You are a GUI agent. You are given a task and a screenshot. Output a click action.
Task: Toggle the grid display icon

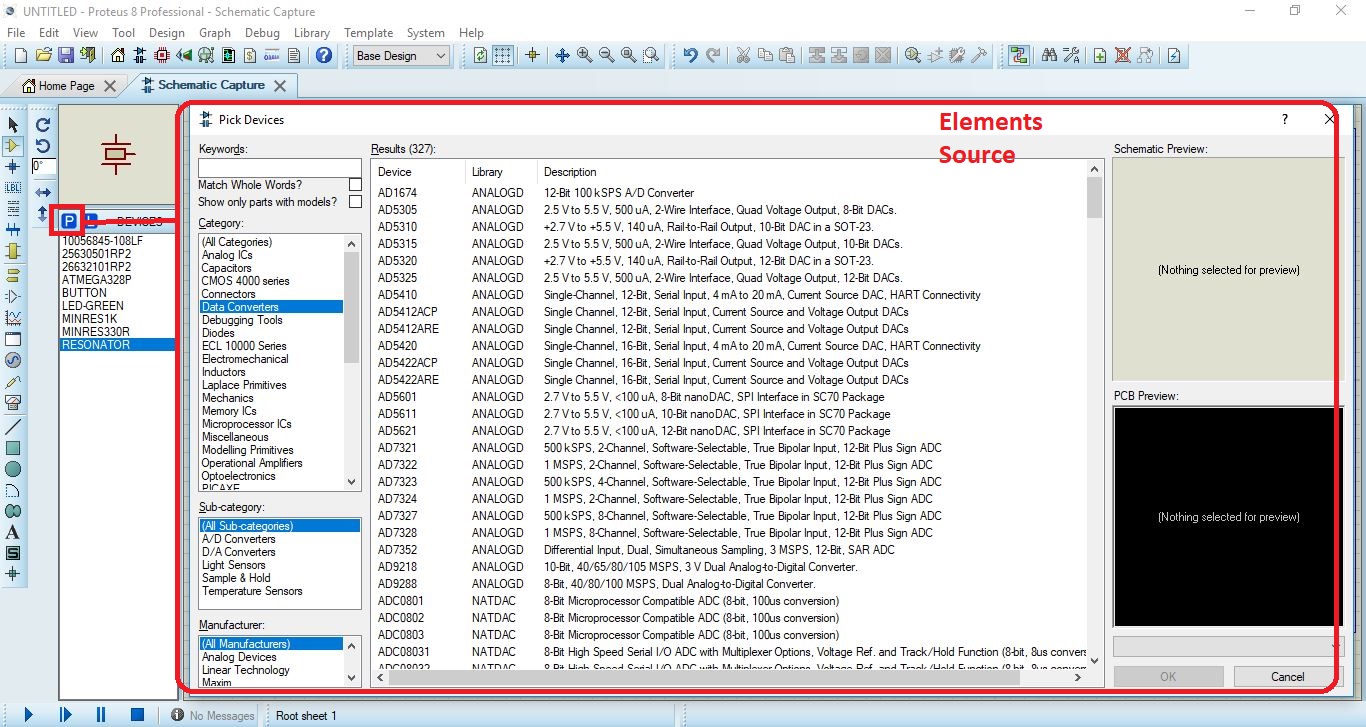[503, 56]
